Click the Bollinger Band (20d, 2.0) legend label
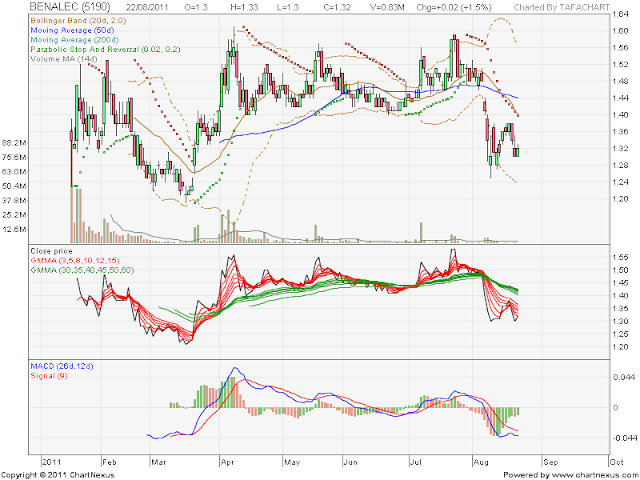The image size is (640, 480). click(78, 20)
